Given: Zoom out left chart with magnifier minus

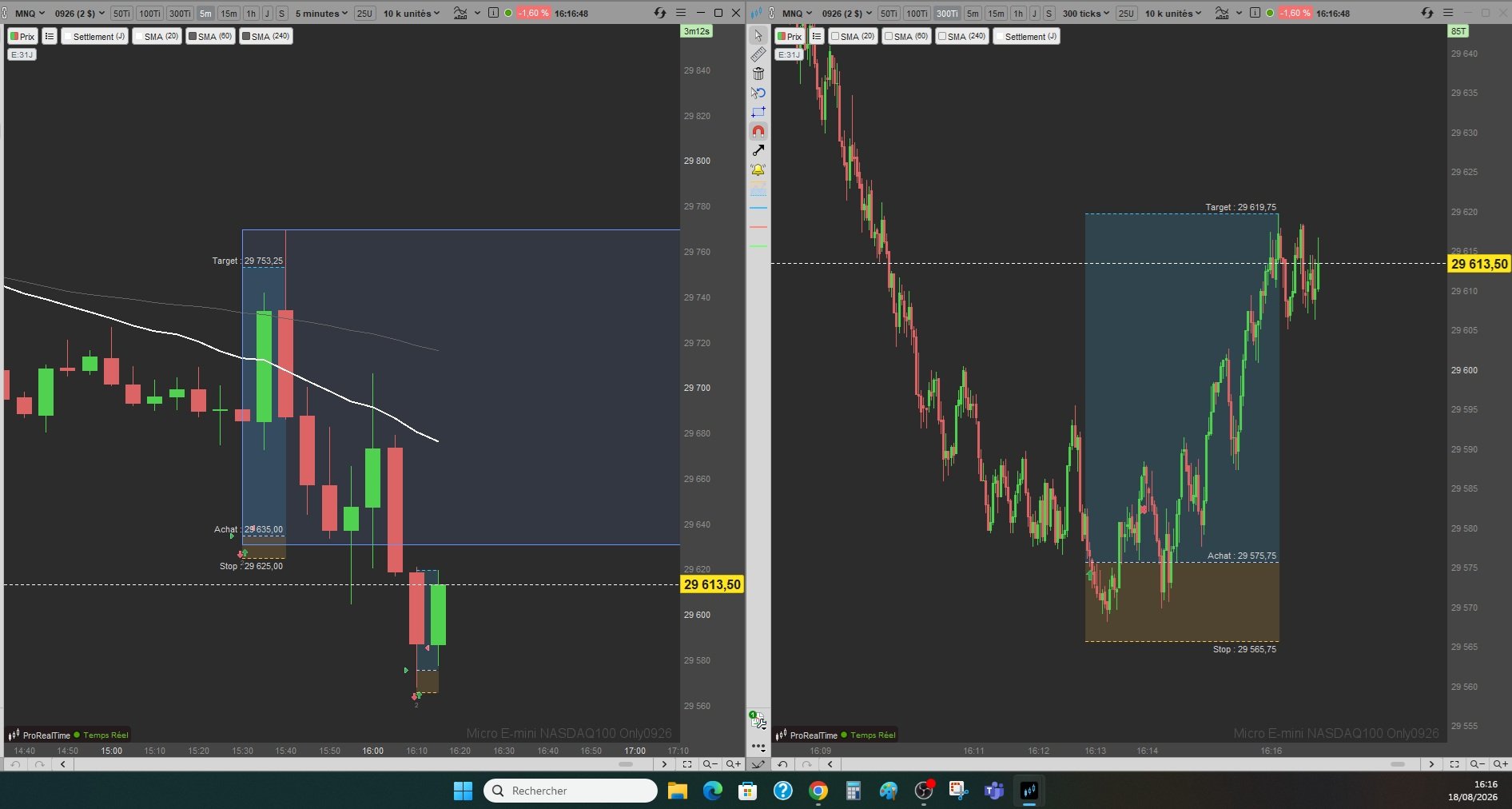Looking at the screenshot, I should pos(710,764).
